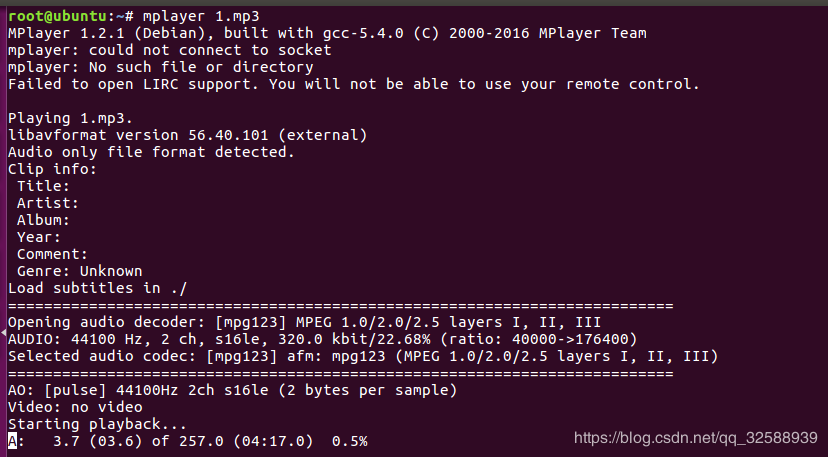Image resolution: width=828 pixels, height=457 pixels.
Task: Click the 0.5% playback progress value
Action: (350, 441)
